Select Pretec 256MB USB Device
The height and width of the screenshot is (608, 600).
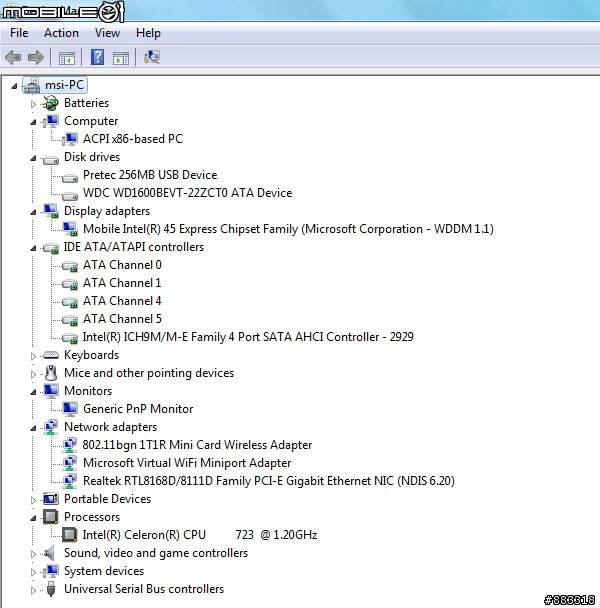coord(150,175)
